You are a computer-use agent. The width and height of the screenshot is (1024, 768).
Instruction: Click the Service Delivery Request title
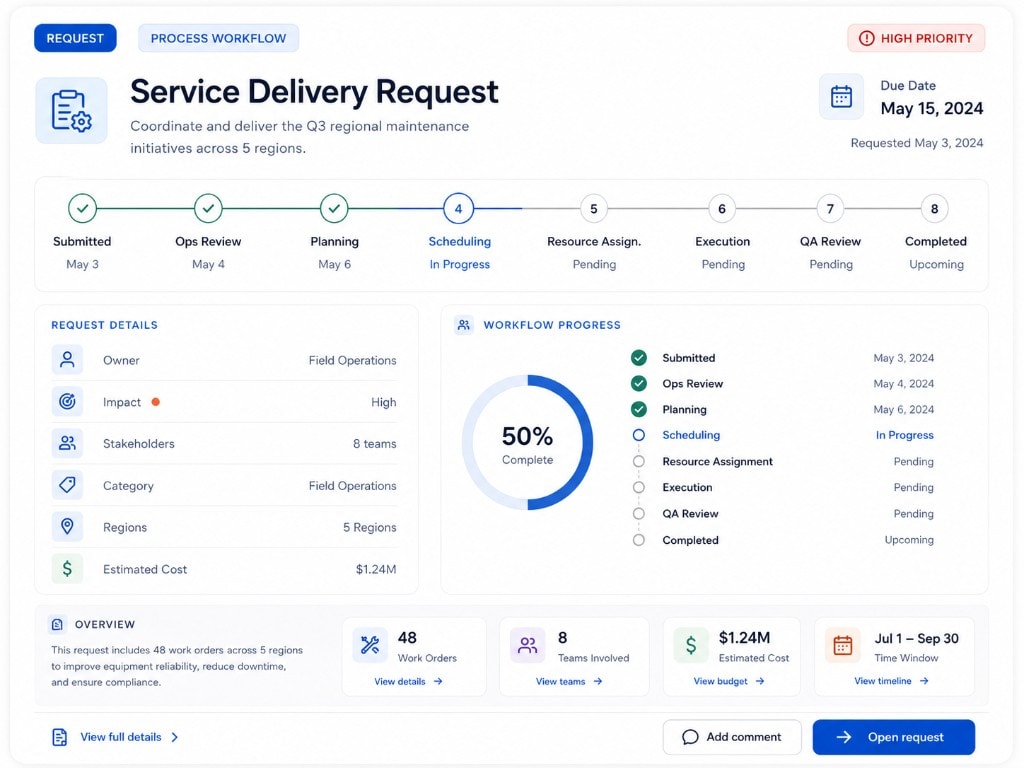pos(314,91)
